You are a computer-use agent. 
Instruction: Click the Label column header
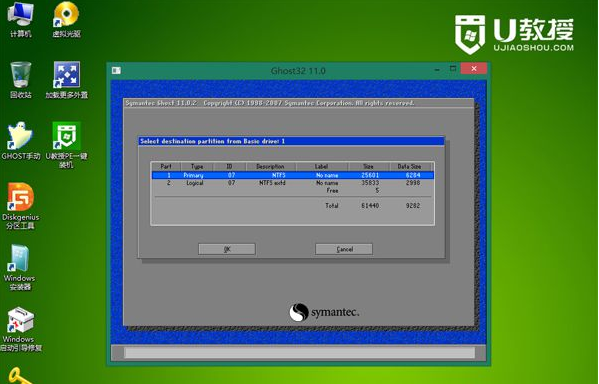[x=321, y=167]
